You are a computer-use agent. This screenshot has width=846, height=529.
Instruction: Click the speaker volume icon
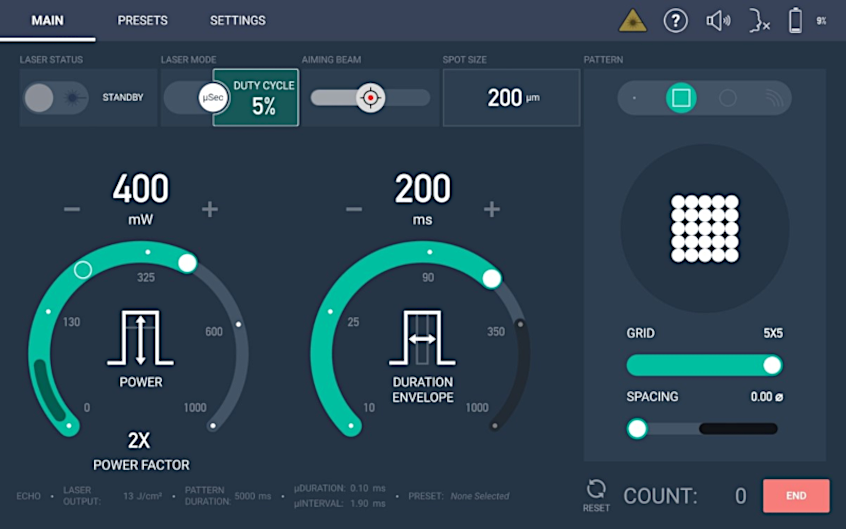pos(718,20)
